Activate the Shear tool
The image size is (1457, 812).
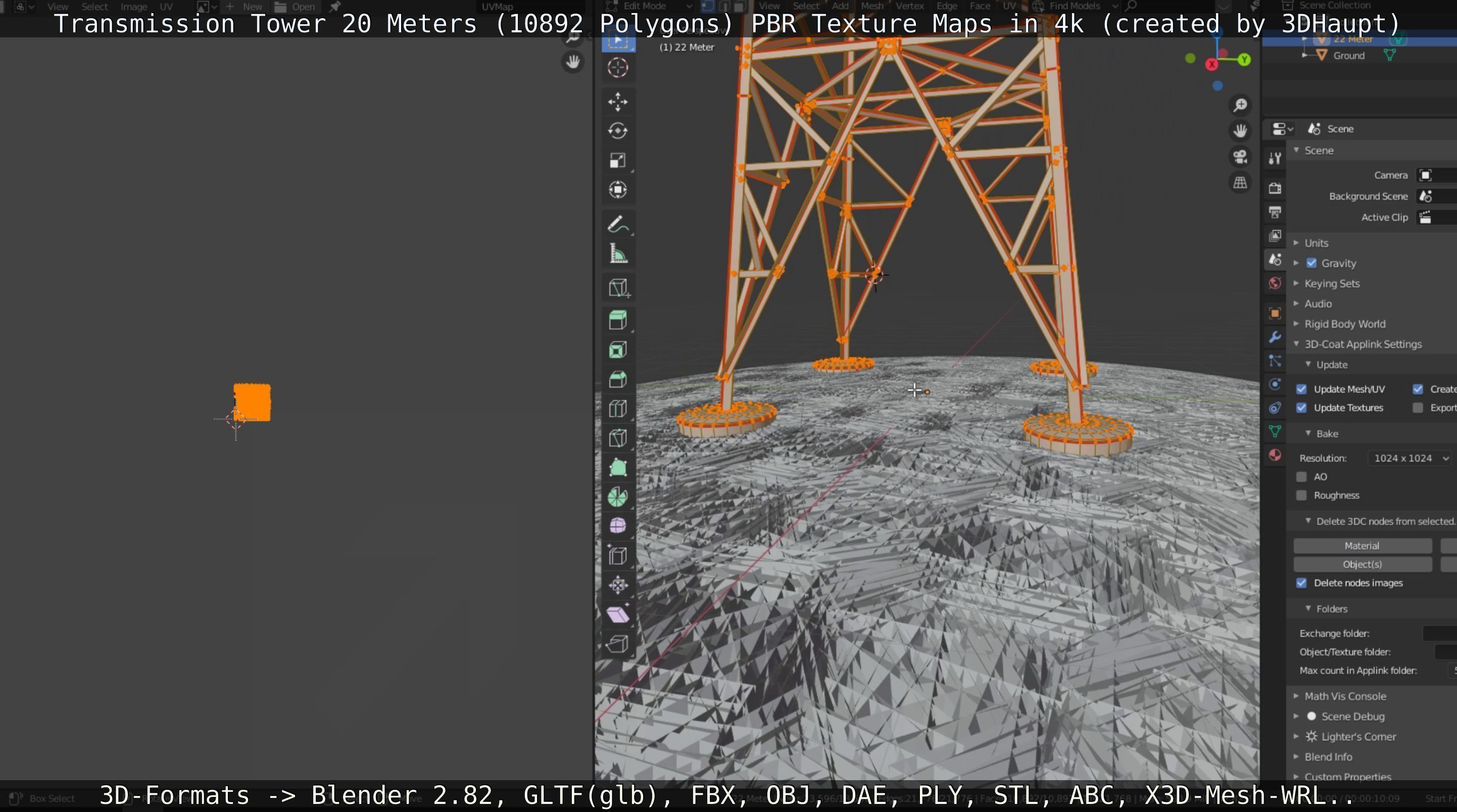tap(618, 614)
